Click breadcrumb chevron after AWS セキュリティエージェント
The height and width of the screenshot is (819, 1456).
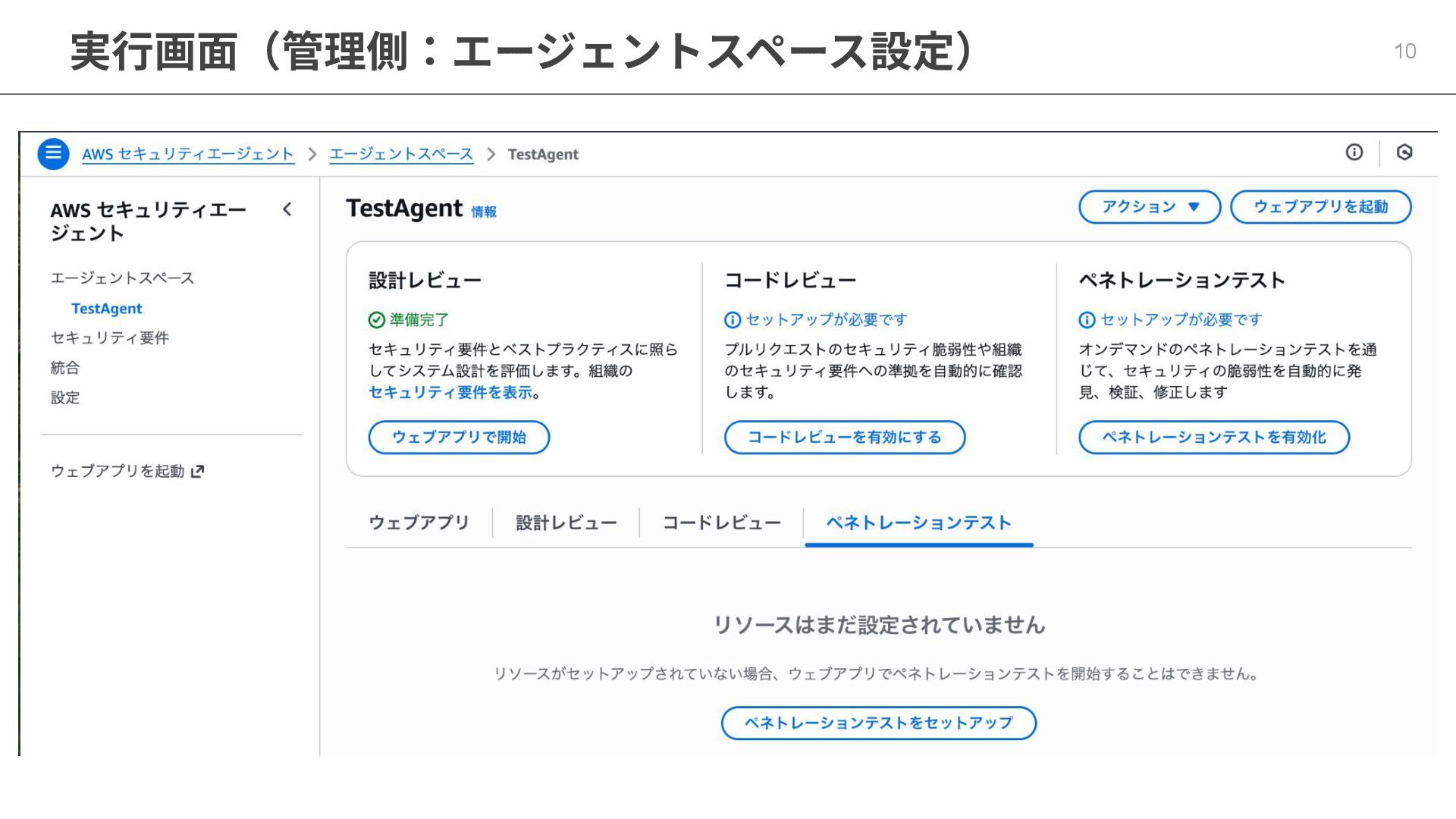(312, 155)
